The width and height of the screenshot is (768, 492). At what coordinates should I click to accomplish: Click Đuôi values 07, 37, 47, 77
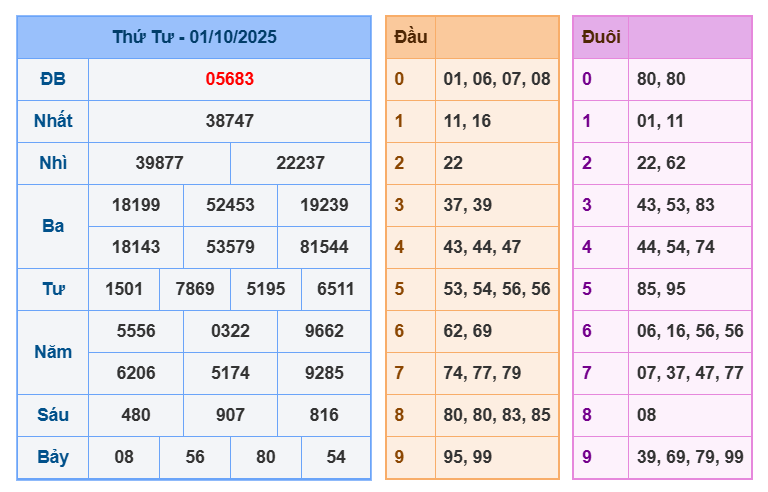[x=689, y=373]
